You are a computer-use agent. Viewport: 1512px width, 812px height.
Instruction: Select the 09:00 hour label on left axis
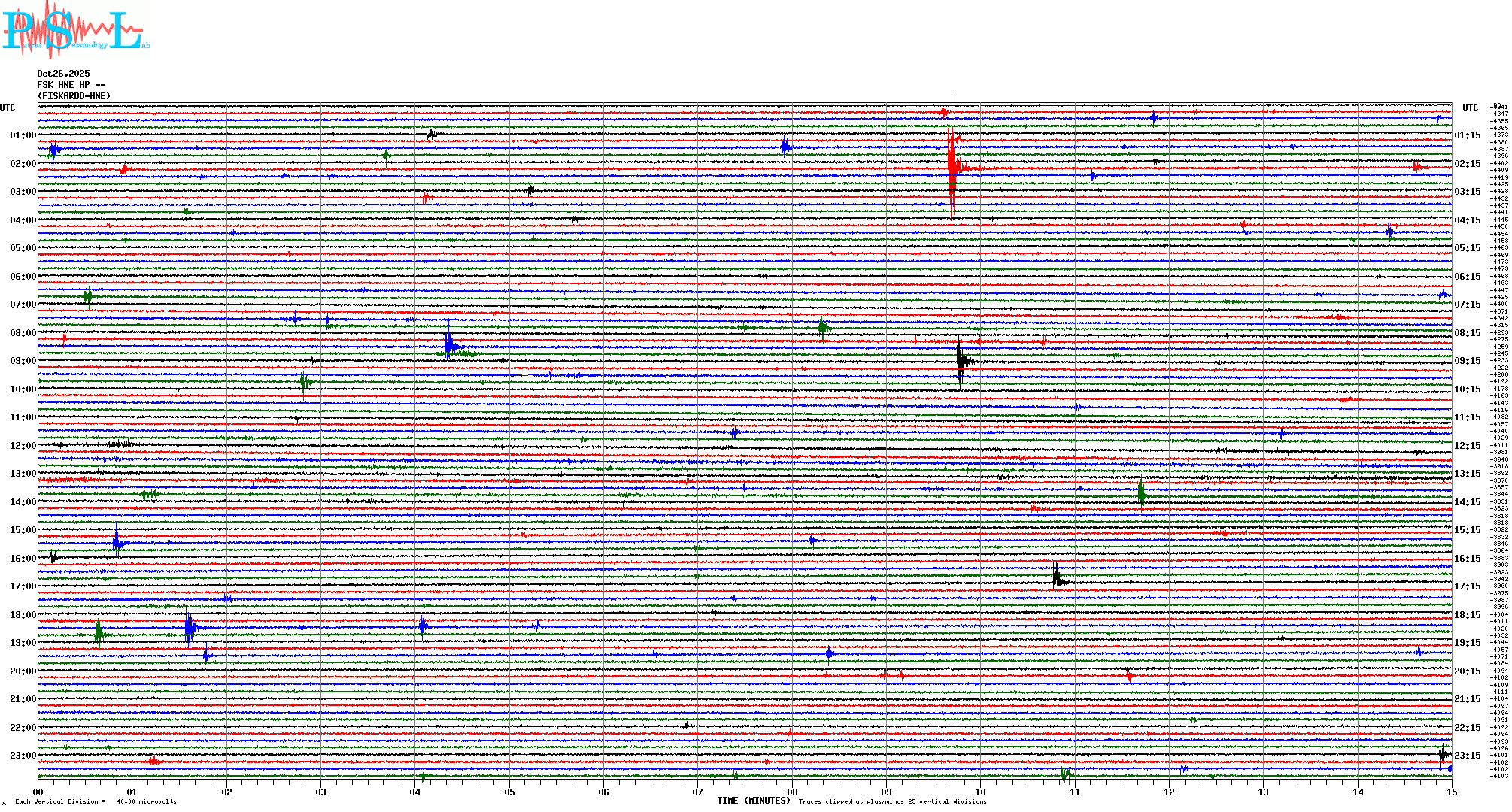click(23, 361)
